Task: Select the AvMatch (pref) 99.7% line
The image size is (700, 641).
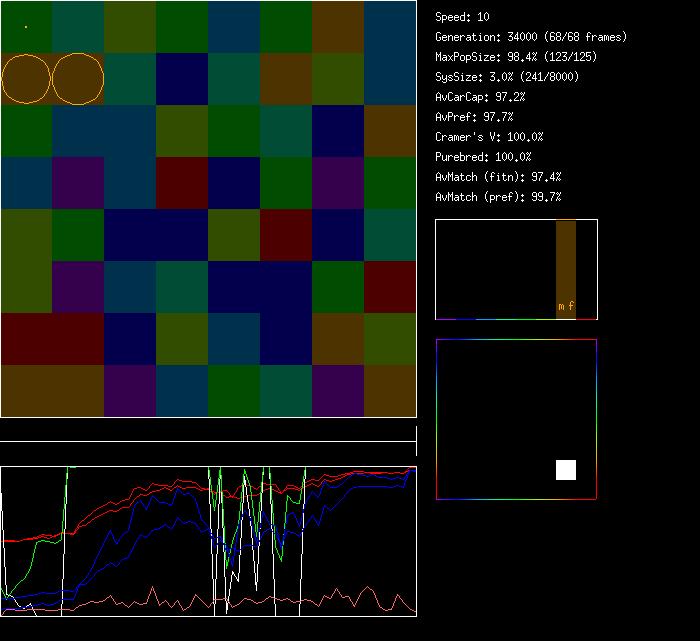Action: coord(498,197)
